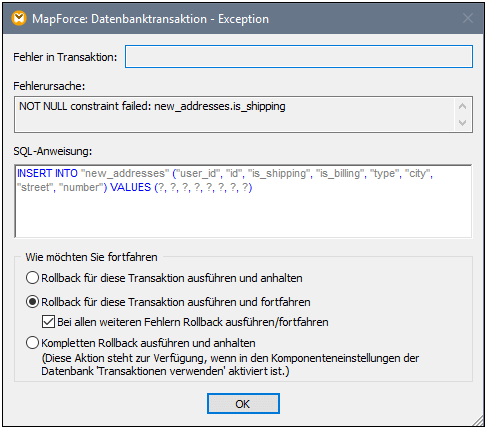Close the Datenbanktransaktion Exception dialog

[468, 18]
